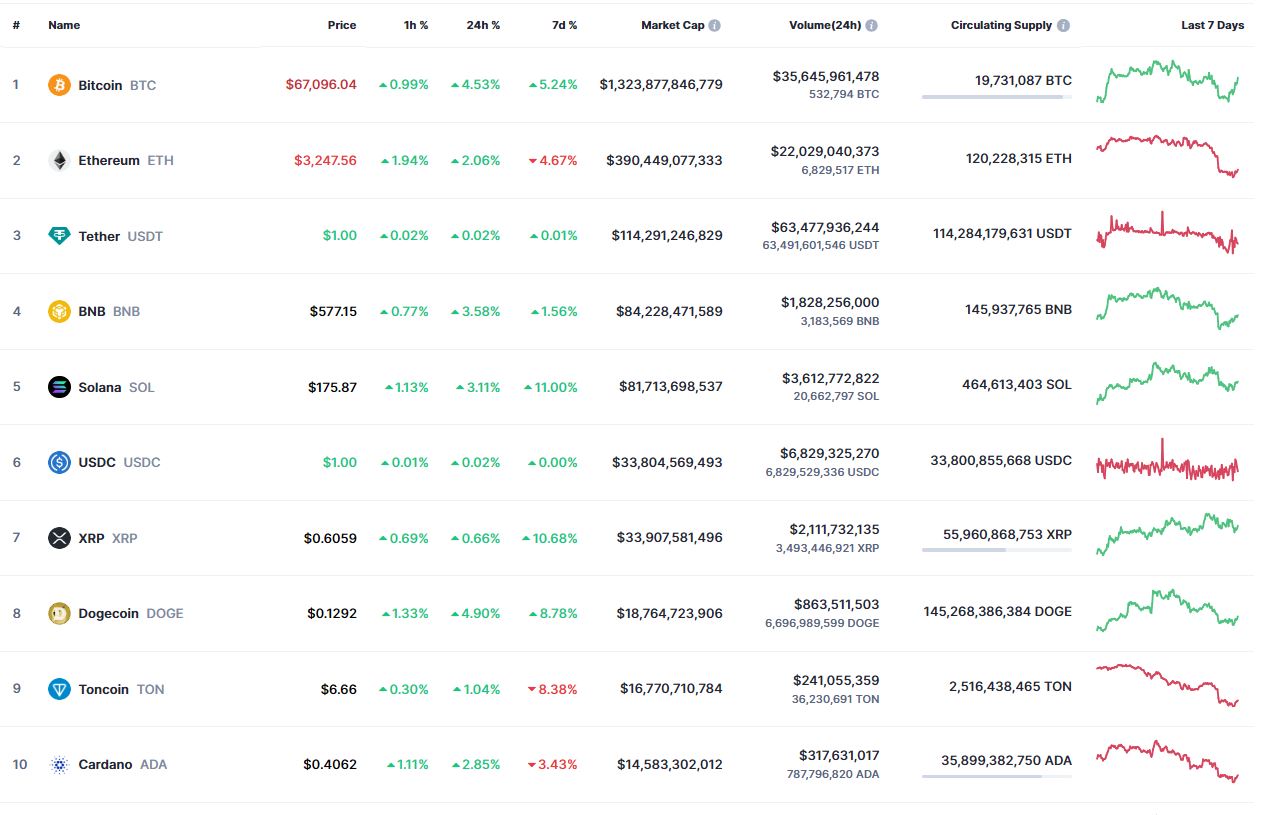Click Ethereum's 24h volume value

[x=825, y=151]
